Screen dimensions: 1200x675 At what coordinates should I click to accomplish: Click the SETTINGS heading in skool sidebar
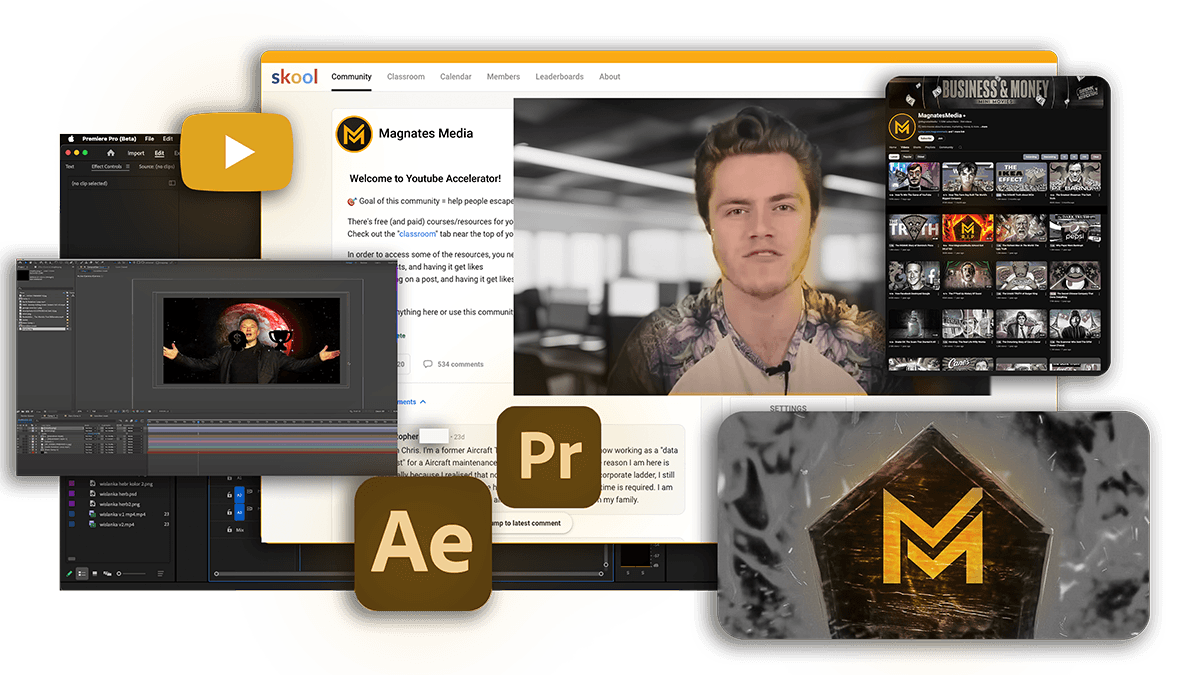click(x=788, y=408)
